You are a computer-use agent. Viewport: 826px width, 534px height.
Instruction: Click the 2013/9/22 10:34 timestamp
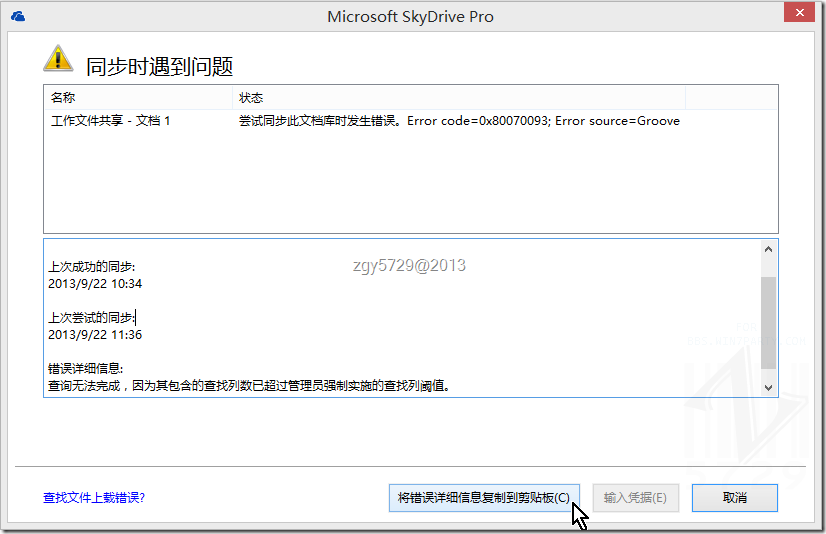click(95, 284)
